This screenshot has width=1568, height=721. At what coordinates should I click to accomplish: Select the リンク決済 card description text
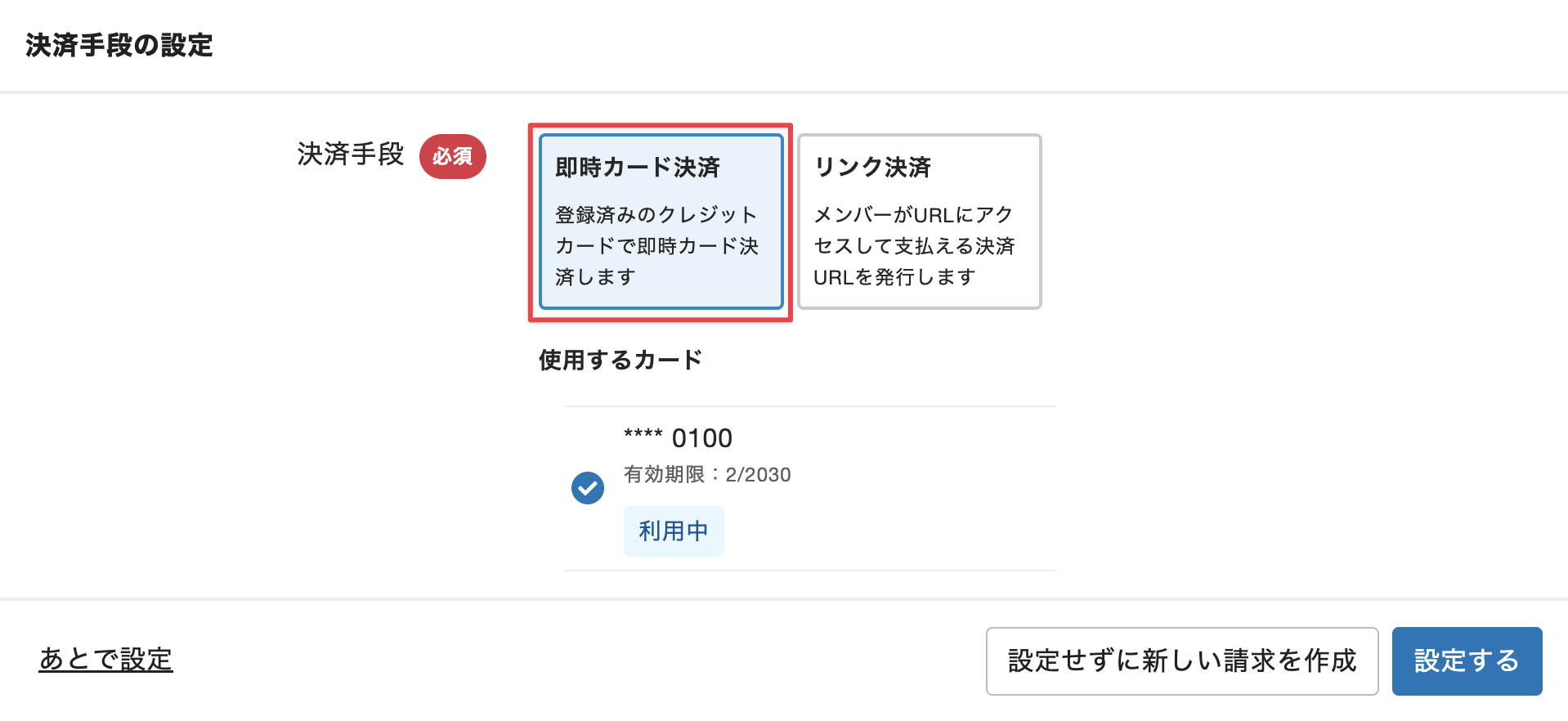click(x=915, y=245)
